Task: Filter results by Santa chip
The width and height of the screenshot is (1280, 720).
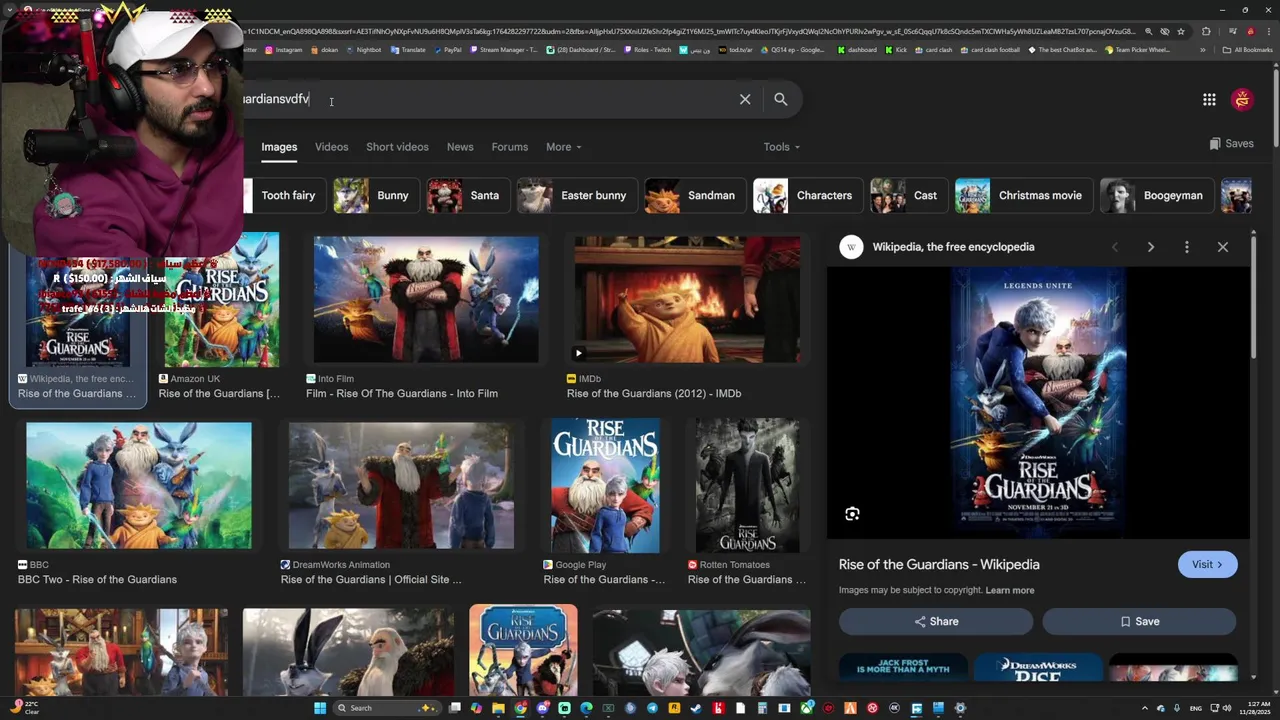Action: (467, 196)
